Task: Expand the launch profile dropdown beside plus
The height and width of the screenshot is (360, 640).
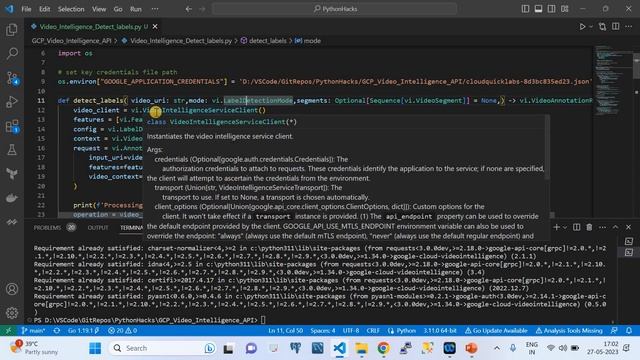Action: pos(565,227)
